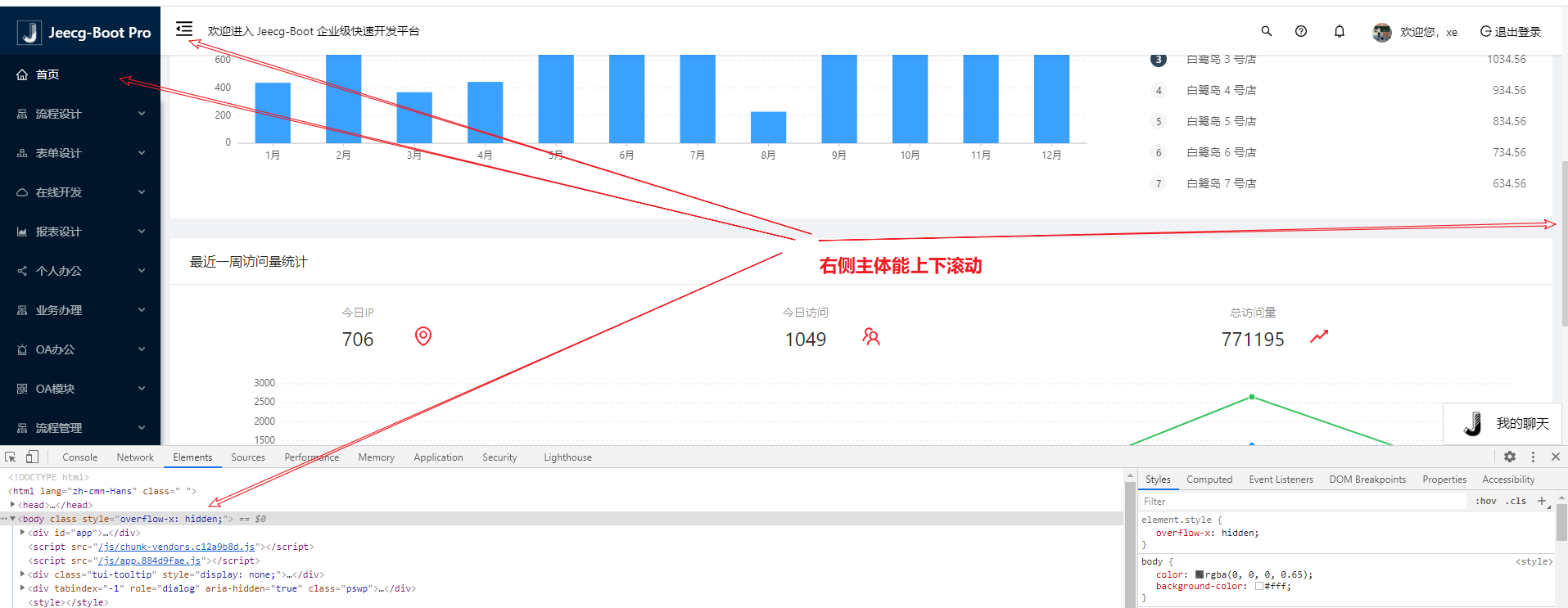Add a new style rule with the plus icon

point(1542,501)
